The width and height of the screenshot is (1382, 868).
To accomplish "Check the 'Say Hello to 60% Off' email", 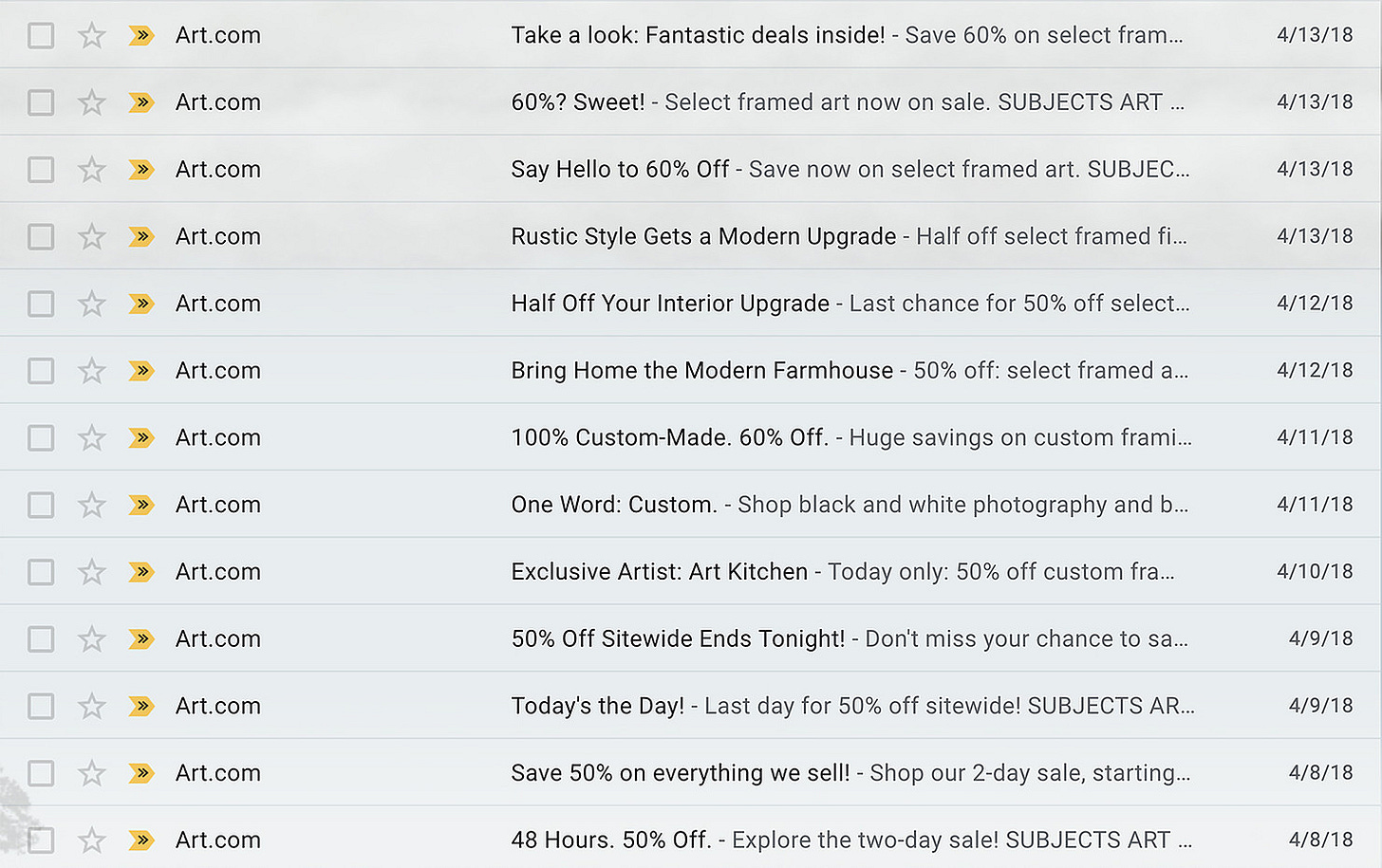I will [x=41, y=170].
